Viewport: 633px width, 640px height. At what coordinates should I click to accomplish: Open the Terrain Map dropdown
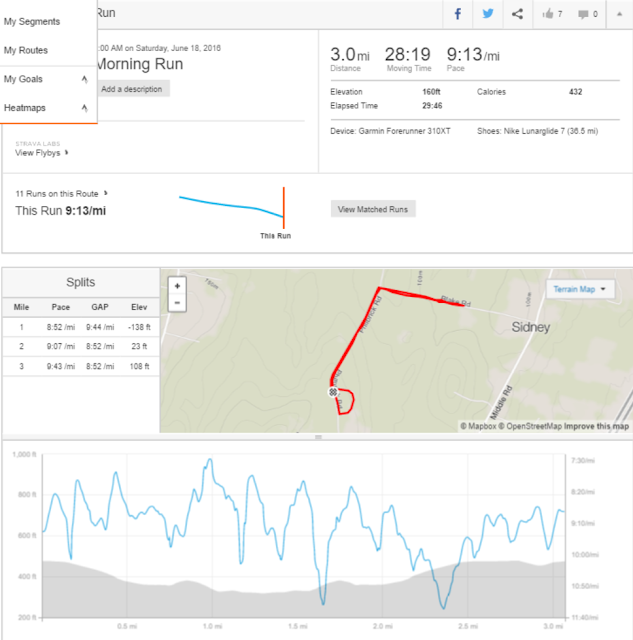pos(579,289)
